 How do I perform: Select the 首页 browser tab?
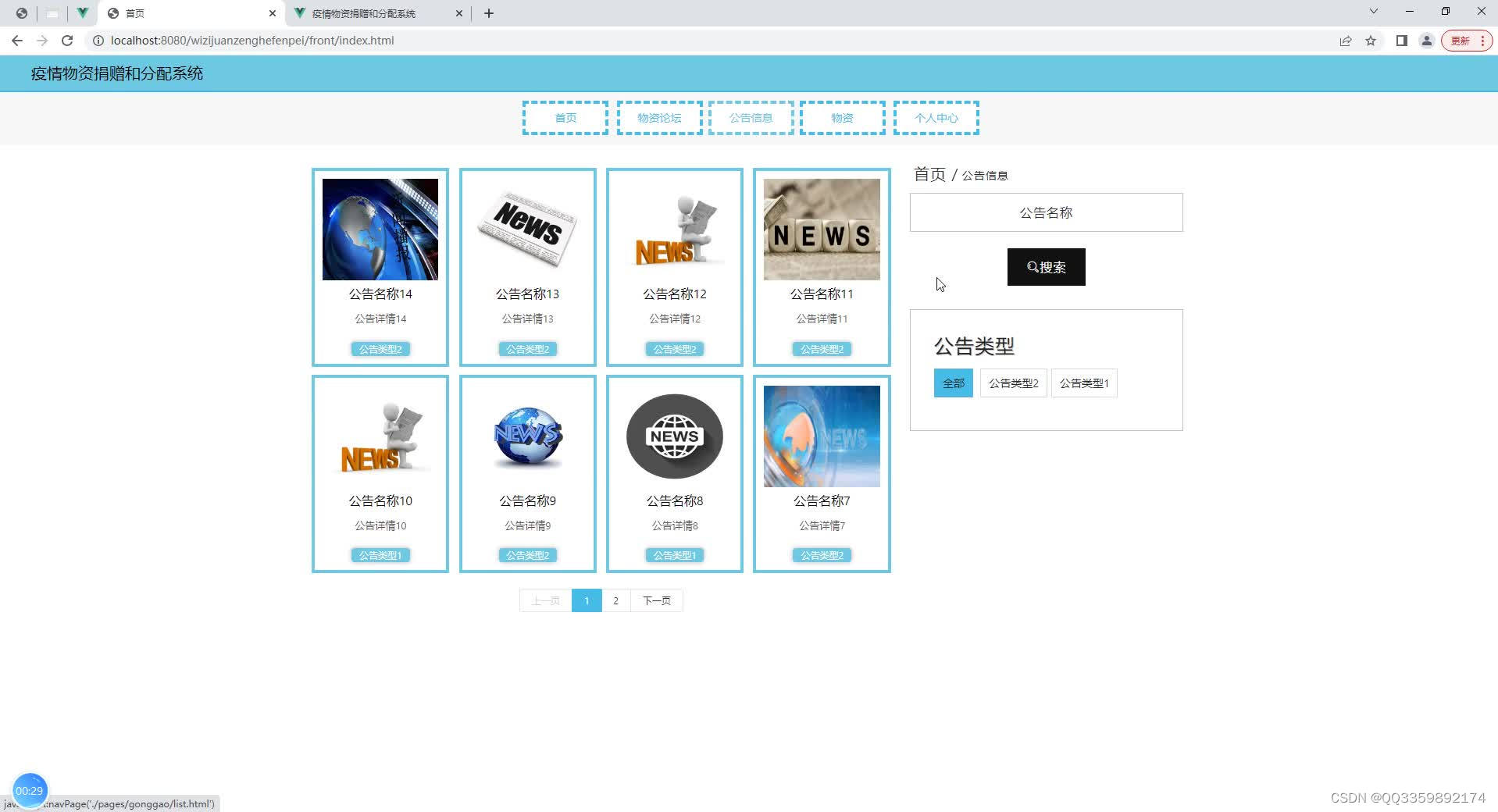tap(191, 13)
